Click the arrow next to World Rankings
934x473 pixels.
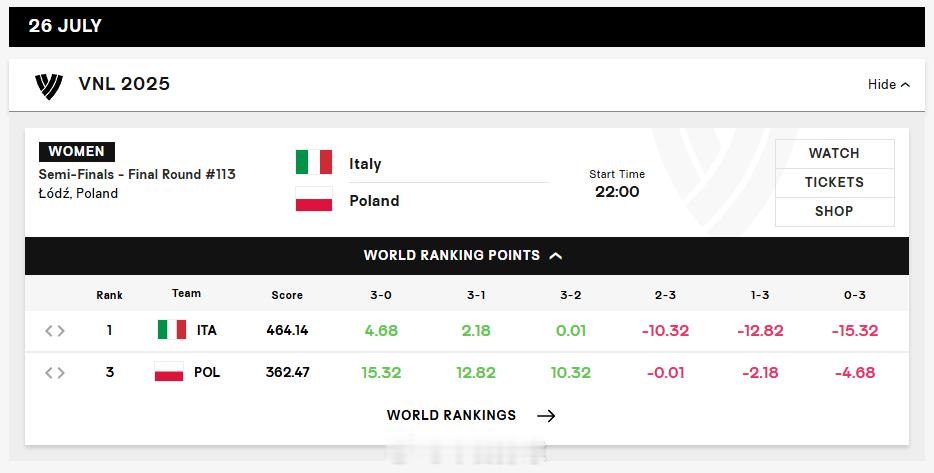point(546,416)
